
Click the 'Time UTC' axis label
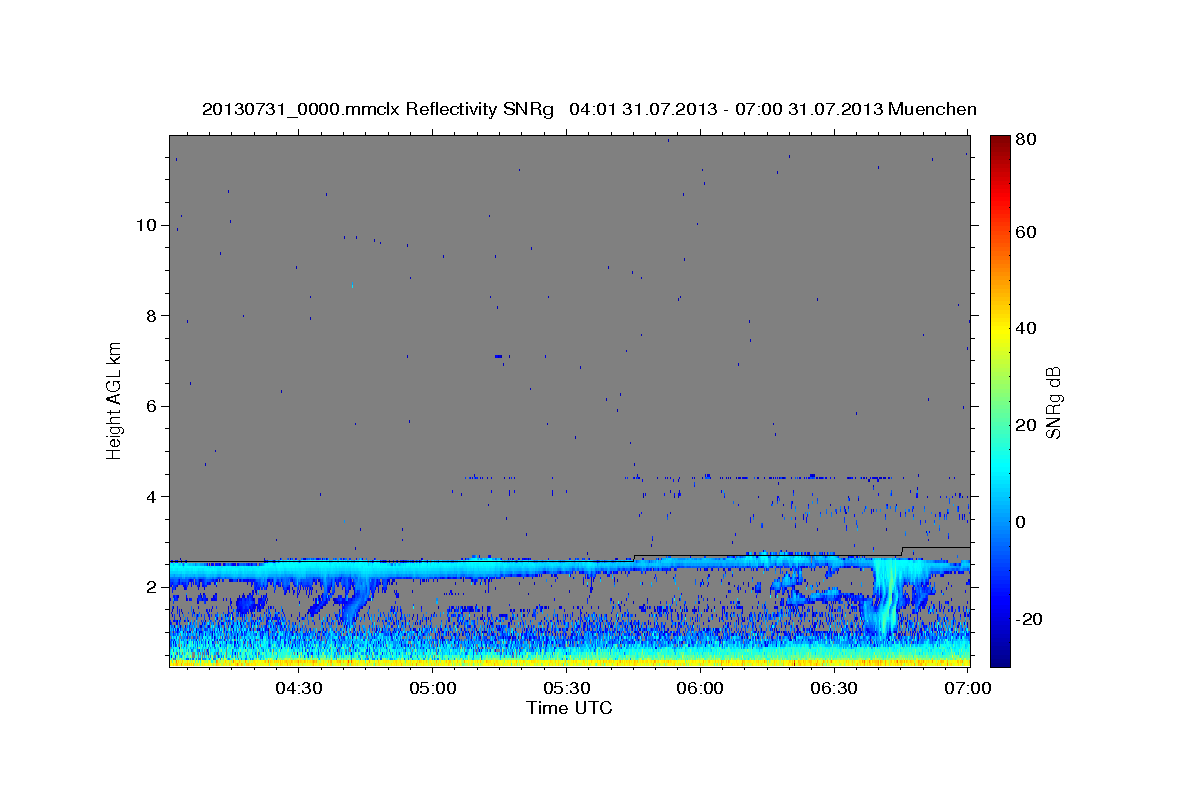tap(569, 708)
